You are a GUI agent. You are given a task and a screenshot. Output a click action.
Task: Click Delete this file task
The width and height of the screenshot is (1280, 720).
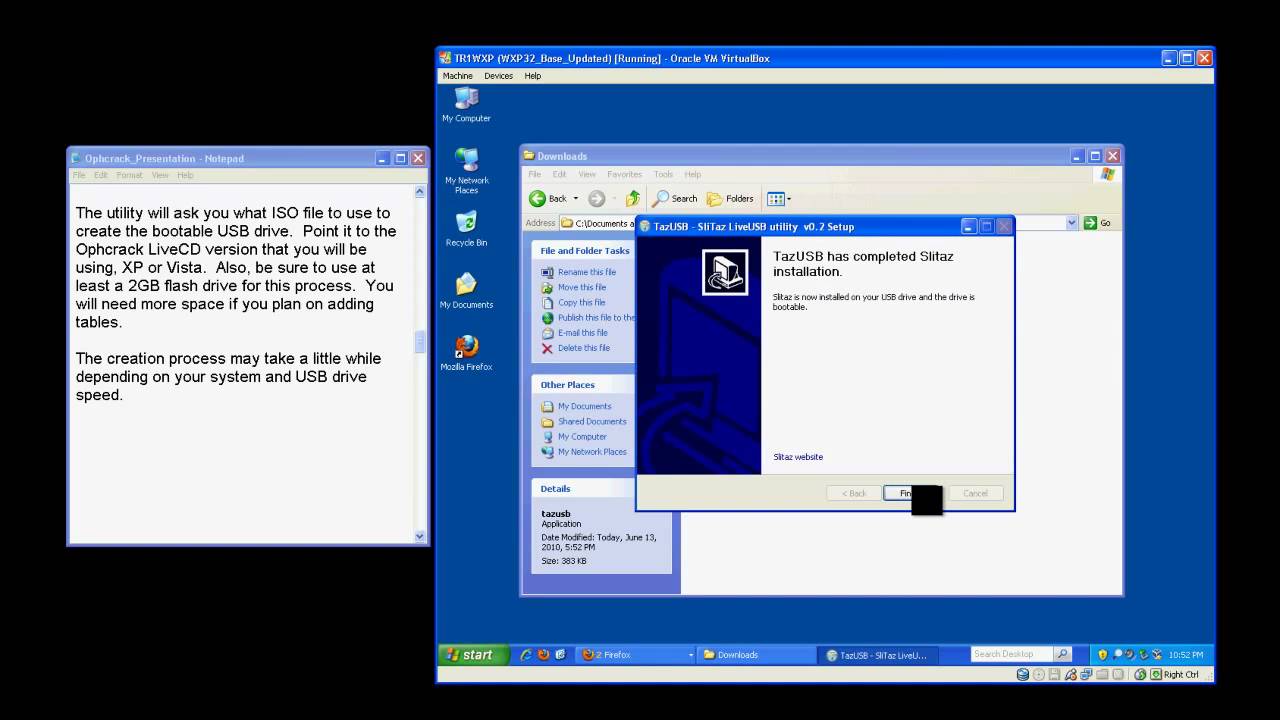click(575, 348)
